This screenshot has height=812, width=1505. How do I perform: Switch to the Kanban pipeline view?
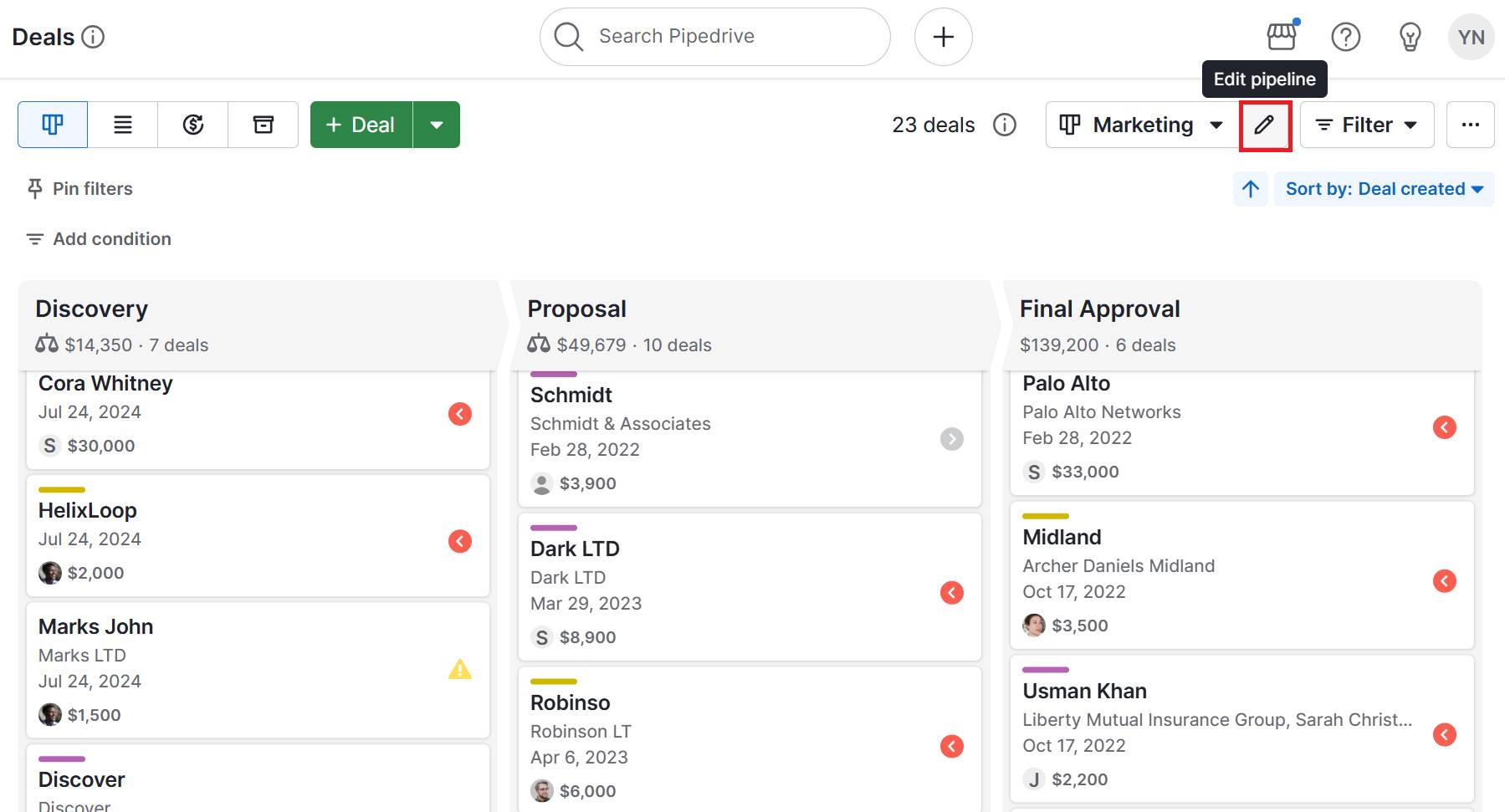(x=52, y=124)
